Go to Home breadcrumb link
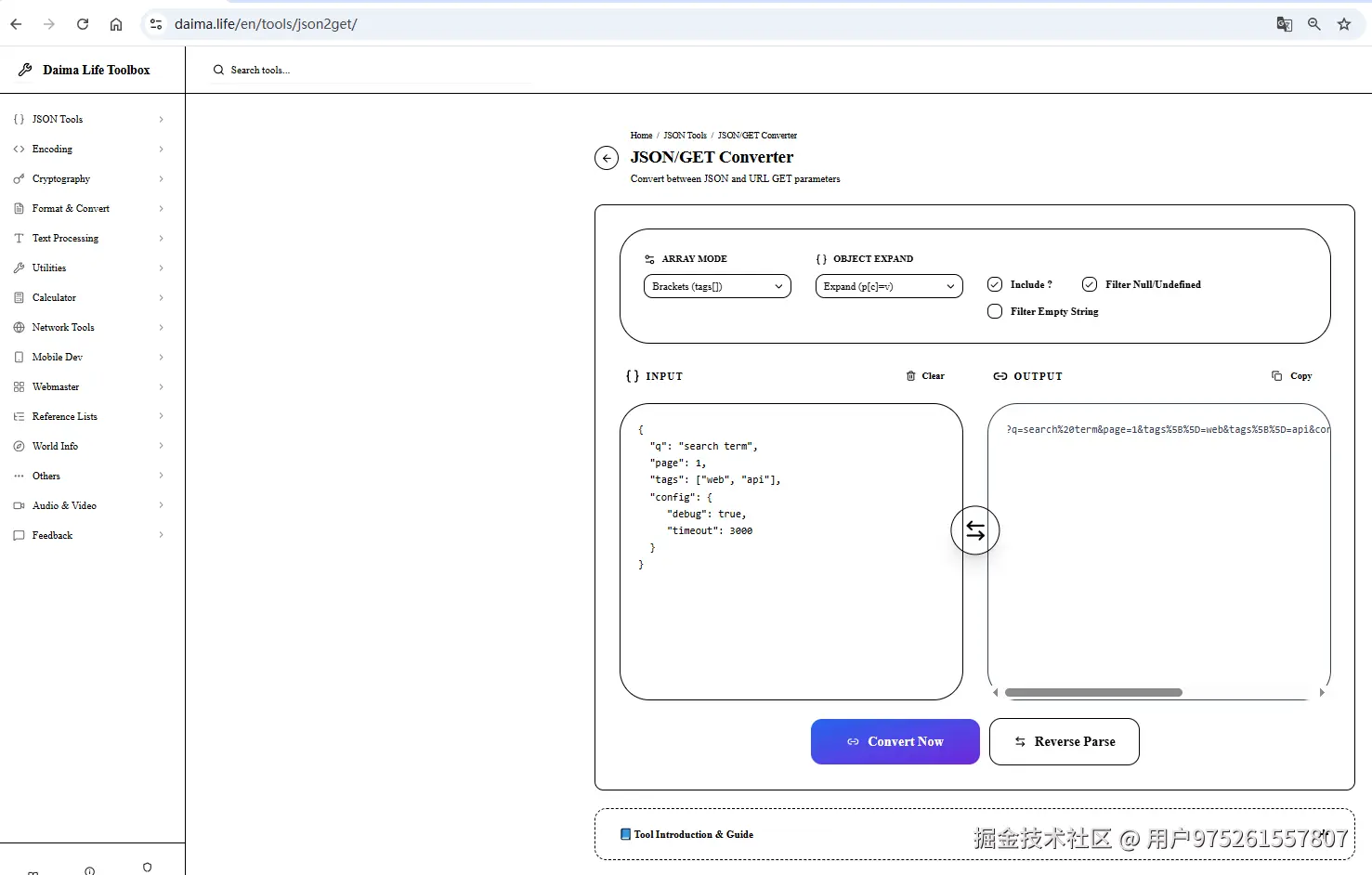 tap(641, 136)
